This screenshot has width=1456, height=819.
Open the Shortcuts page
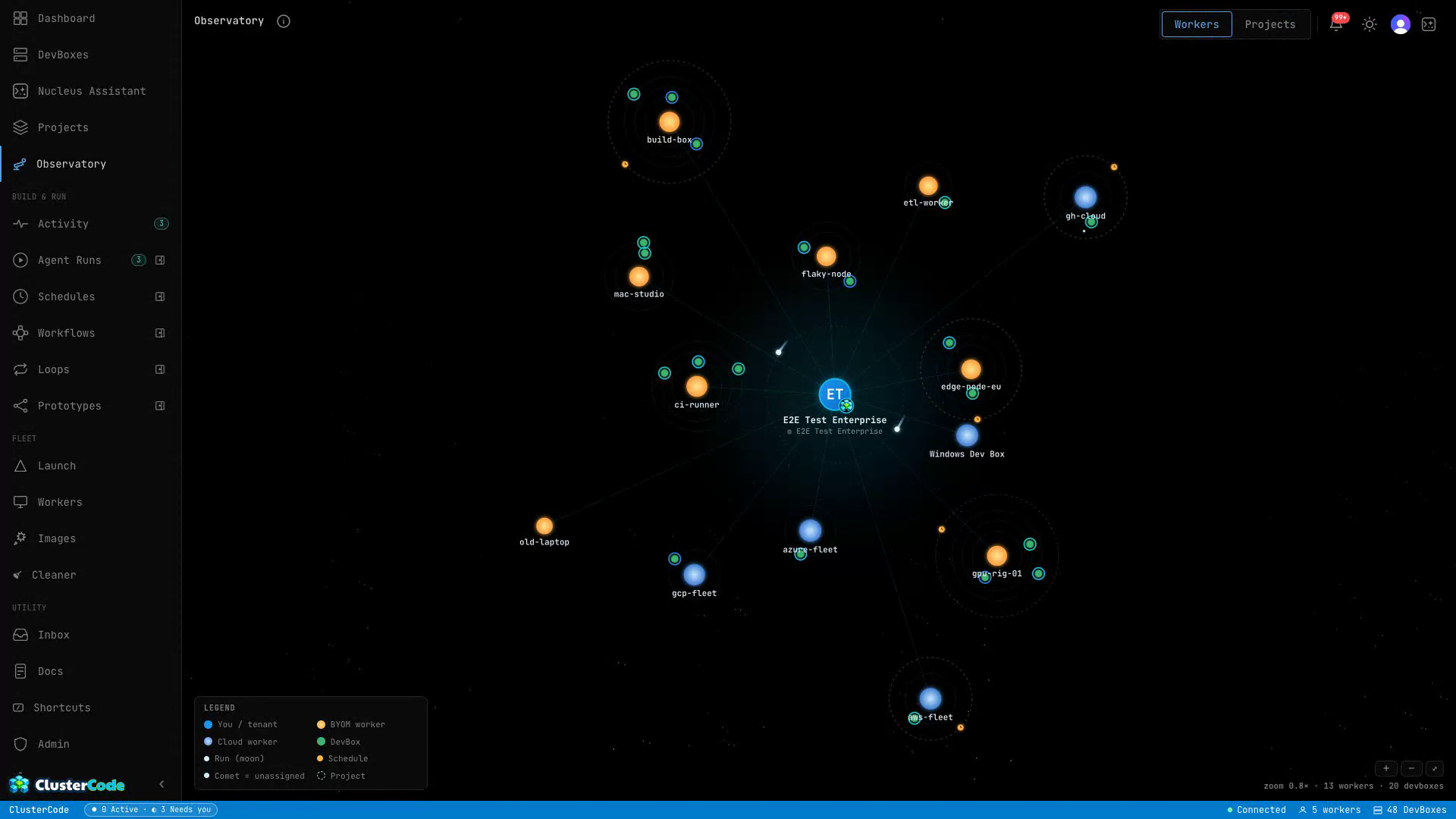[x=90, y=708]
